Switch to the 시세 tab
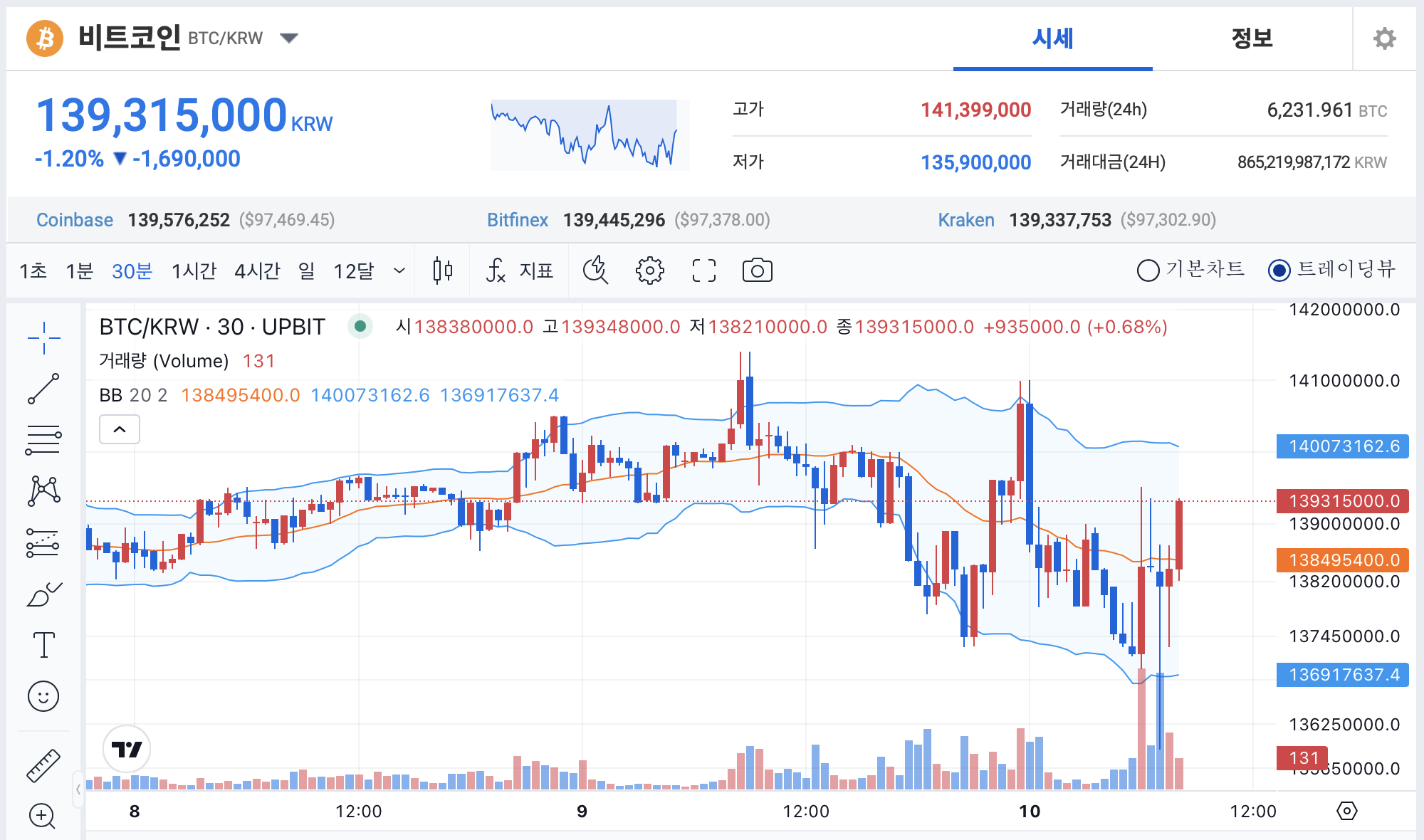The width and height of the screenshot is (1424, 840). [1052, 38]
